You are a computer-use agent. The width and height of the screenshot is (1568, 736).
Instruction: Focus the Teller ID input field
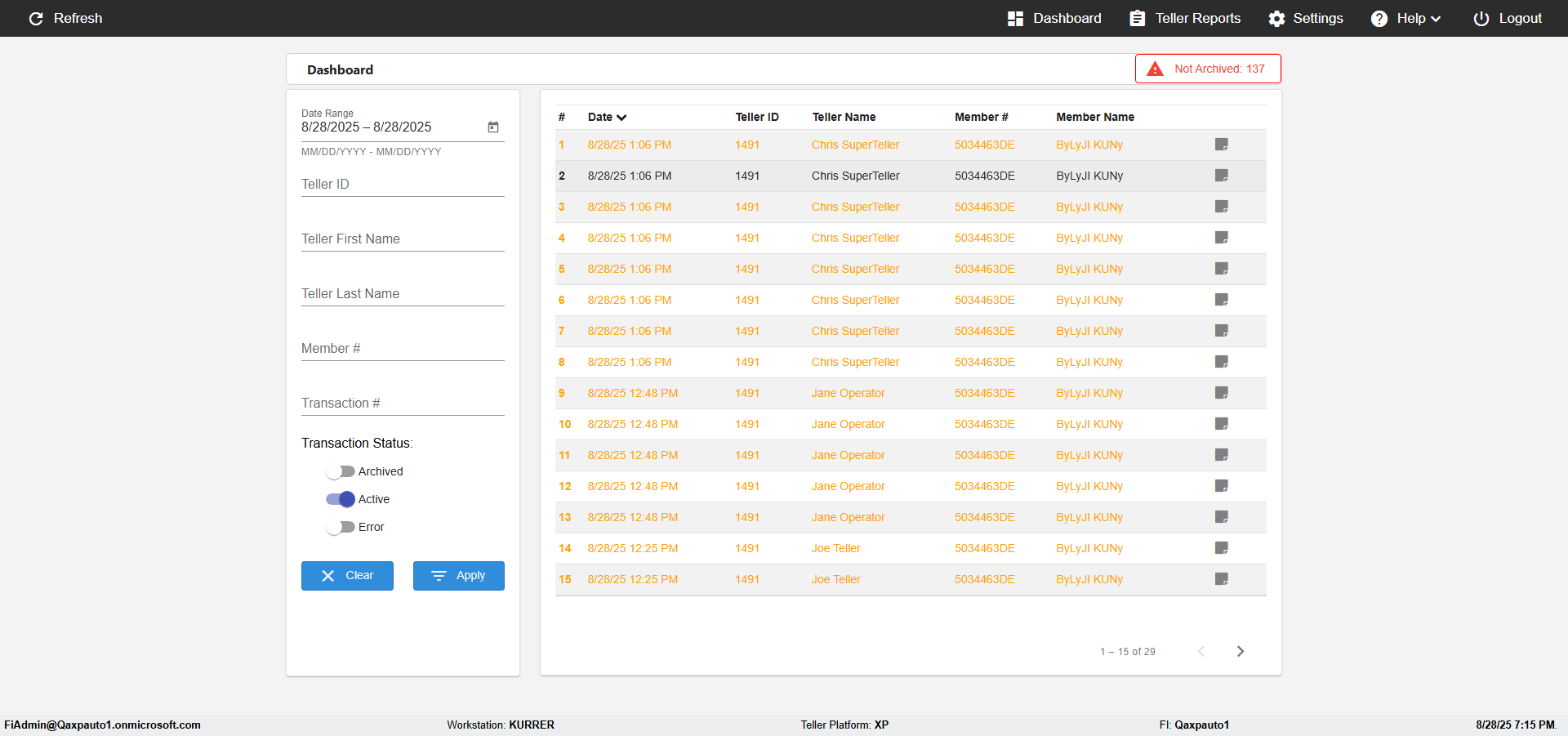(x=403, y=185)
